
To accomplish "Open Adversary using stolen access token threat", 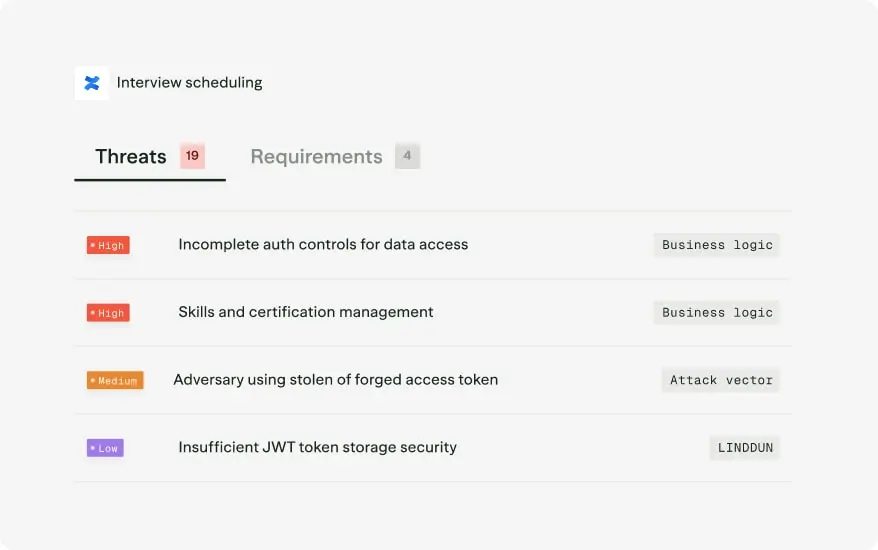I will click(335, 380).
